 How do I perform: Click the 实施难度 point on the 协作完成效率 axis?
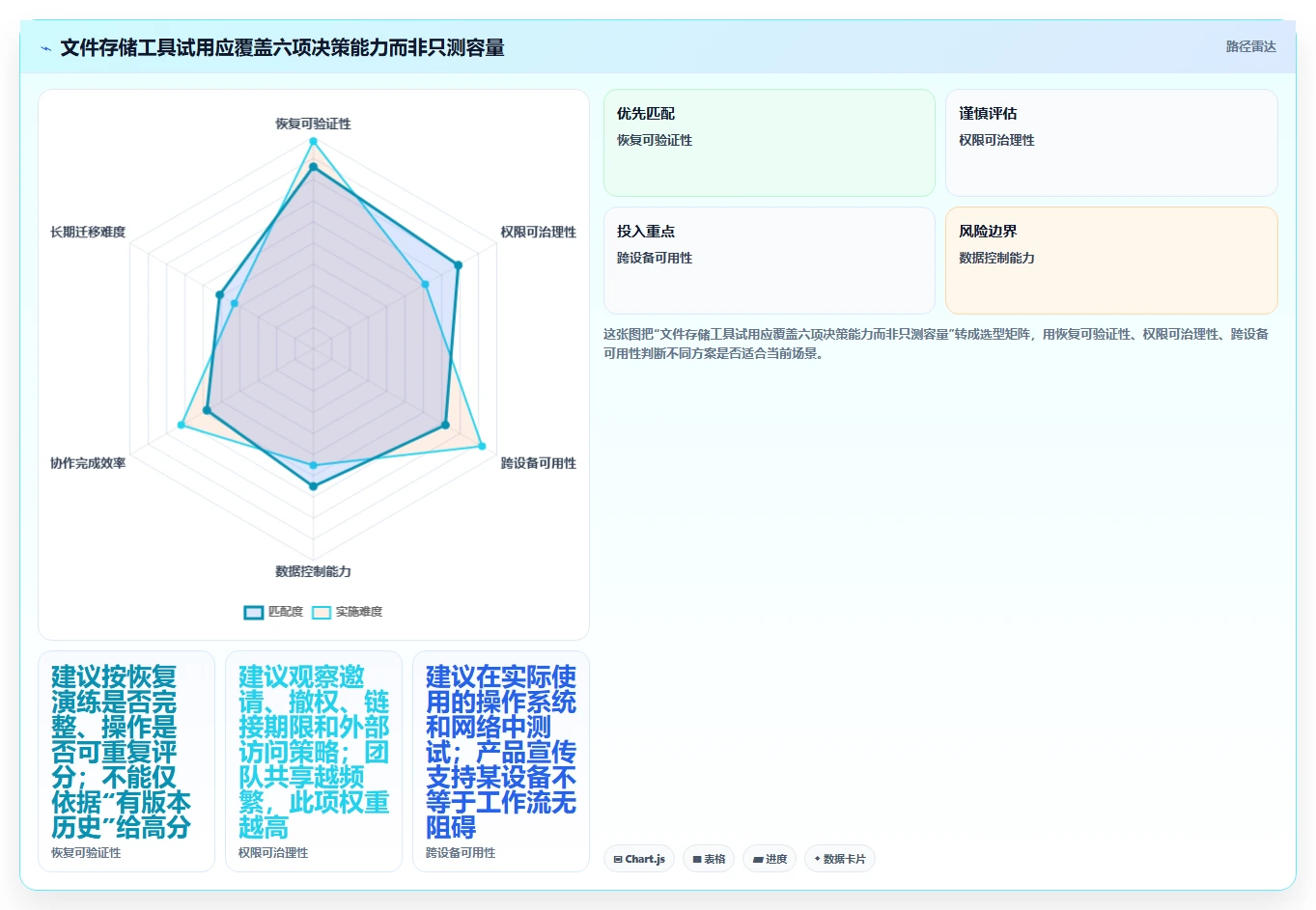[182, 425]
